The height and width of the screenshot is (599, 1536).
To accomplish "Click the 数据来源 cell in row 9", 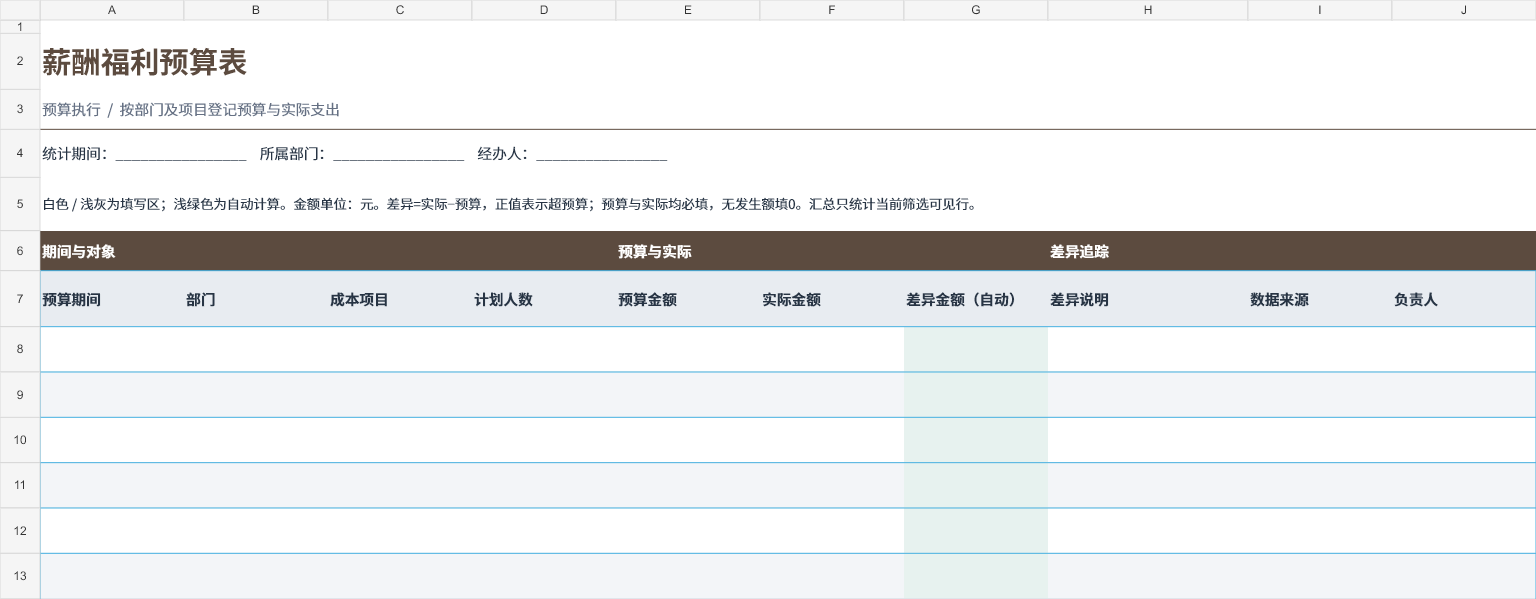I will (x=1320, y=395).
